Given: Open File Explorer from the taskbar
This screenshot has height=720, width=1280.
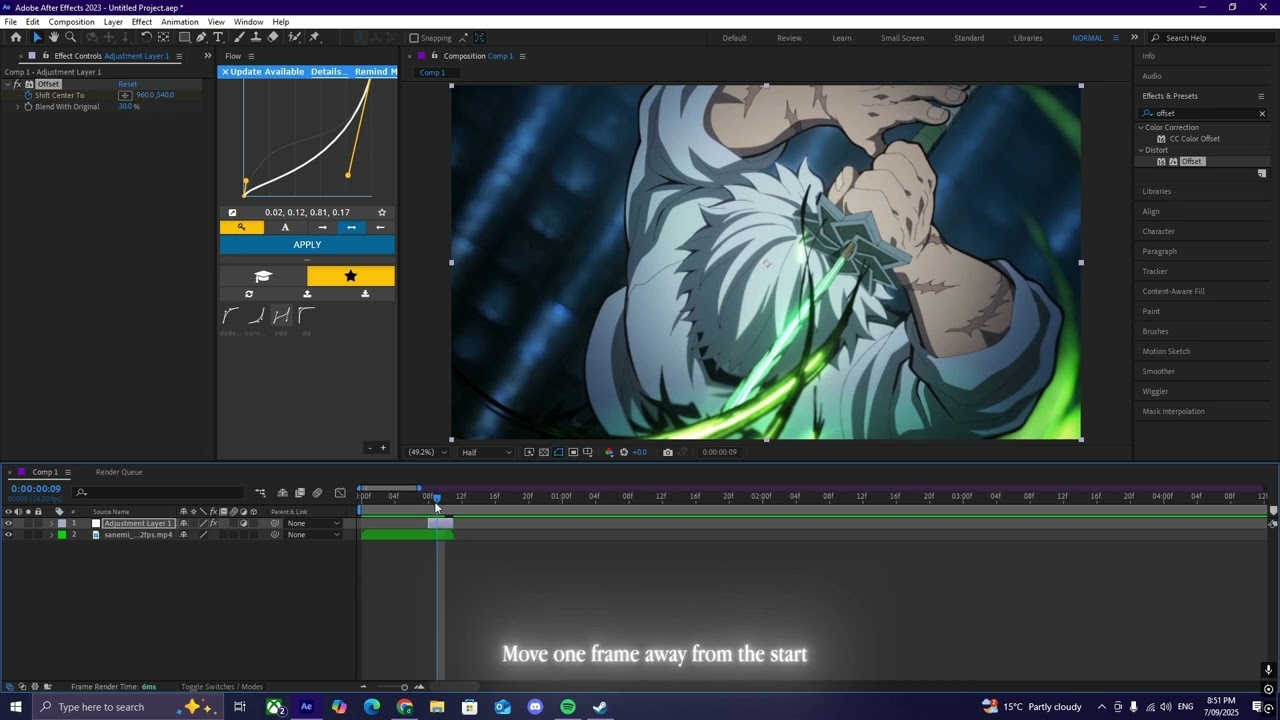Looking at the screenshot, I should point(437,707).
